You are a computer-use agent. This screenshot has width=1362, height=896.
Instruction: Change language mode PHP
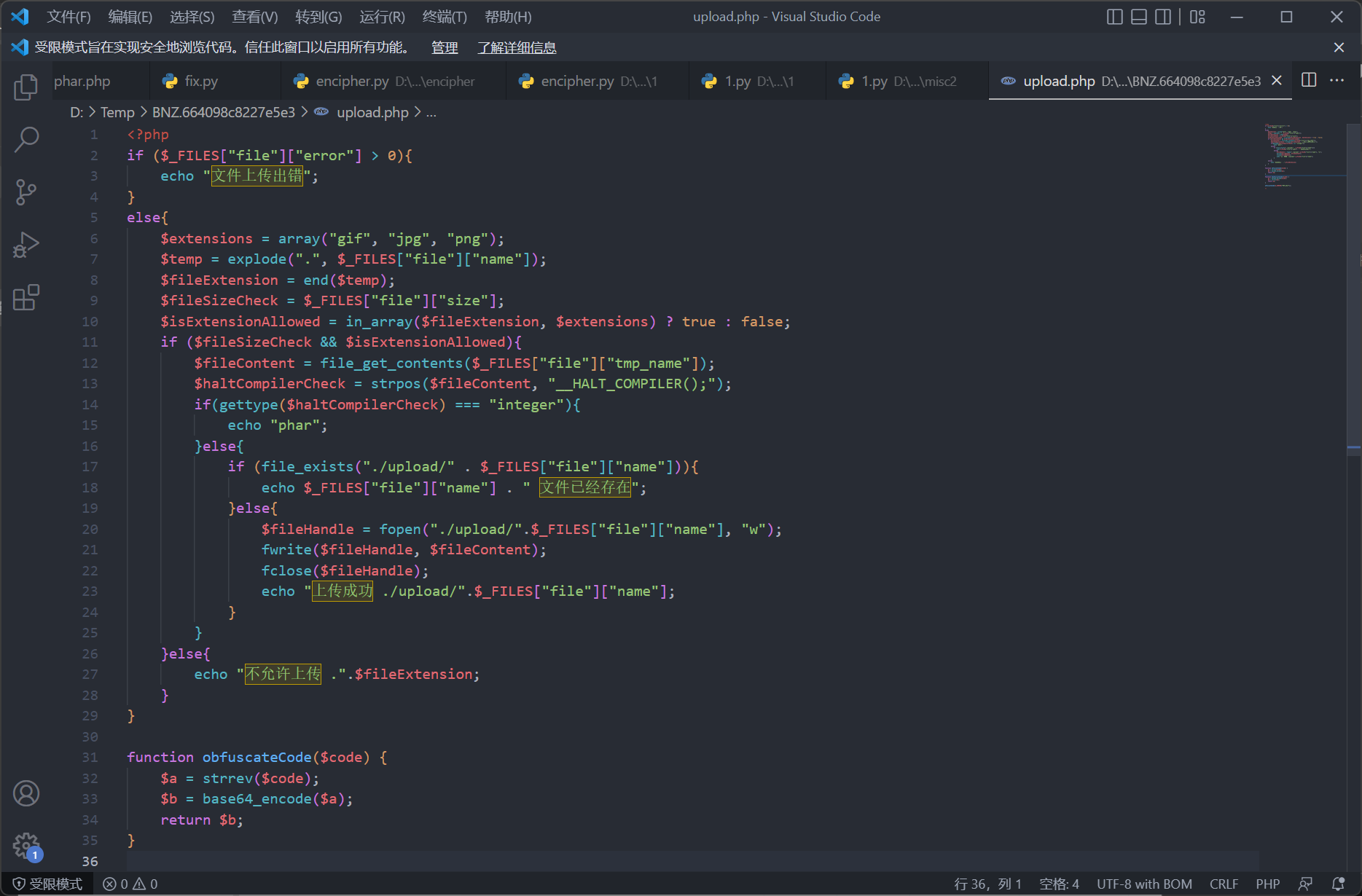[1267, 884]
